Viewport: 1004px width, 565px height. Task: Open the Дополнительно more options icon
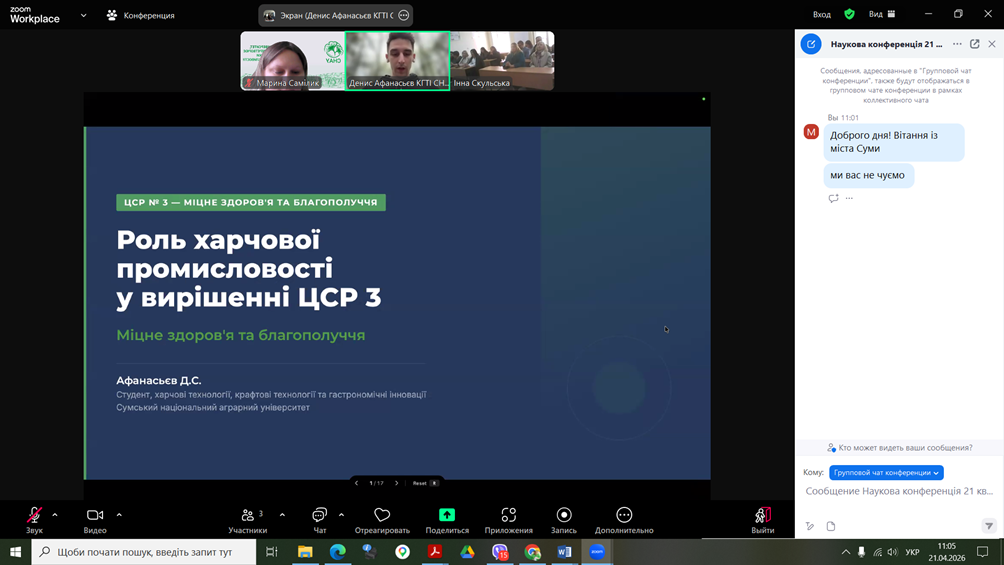pos(624,515)
